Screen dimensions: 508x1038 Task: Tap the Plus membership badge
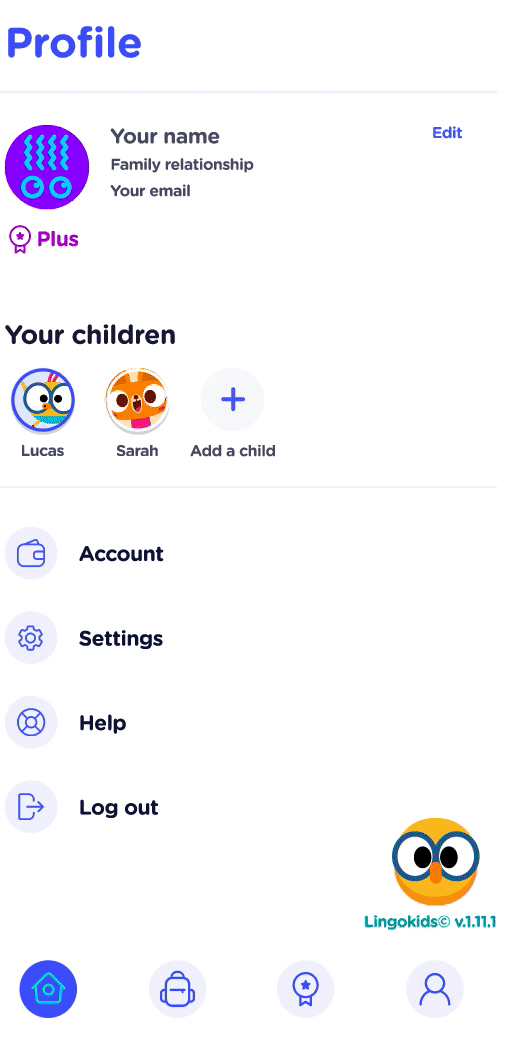click(x=44, y=239)
